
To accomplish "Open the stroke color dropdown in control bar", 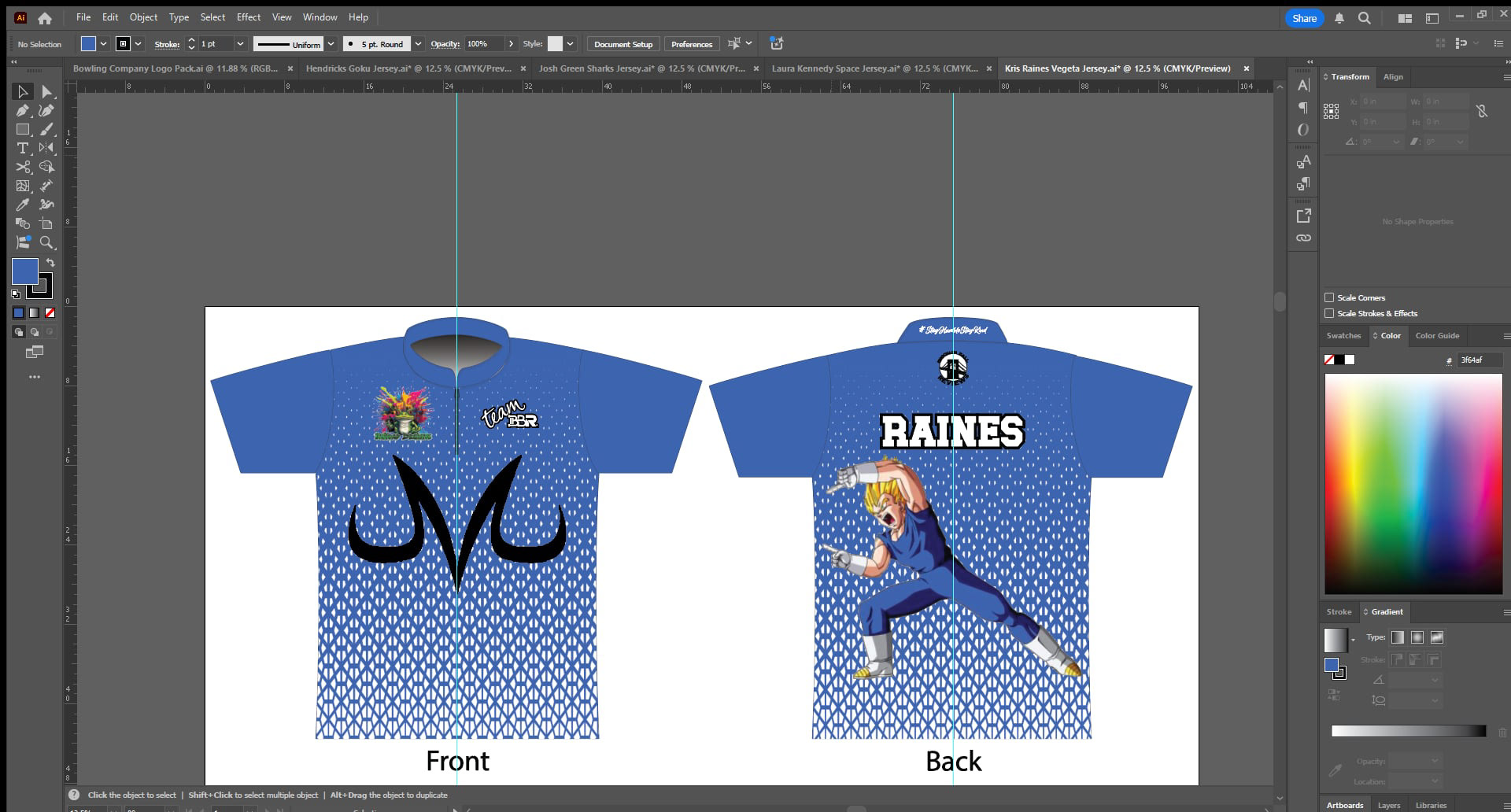I will (139, 44).
